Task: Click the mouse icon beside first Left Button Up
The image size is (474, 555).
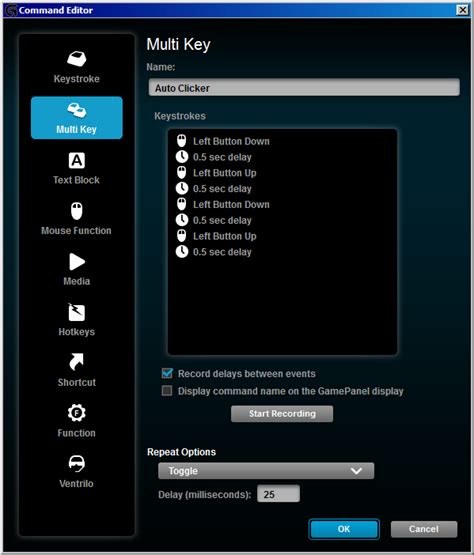Action: 182,172
